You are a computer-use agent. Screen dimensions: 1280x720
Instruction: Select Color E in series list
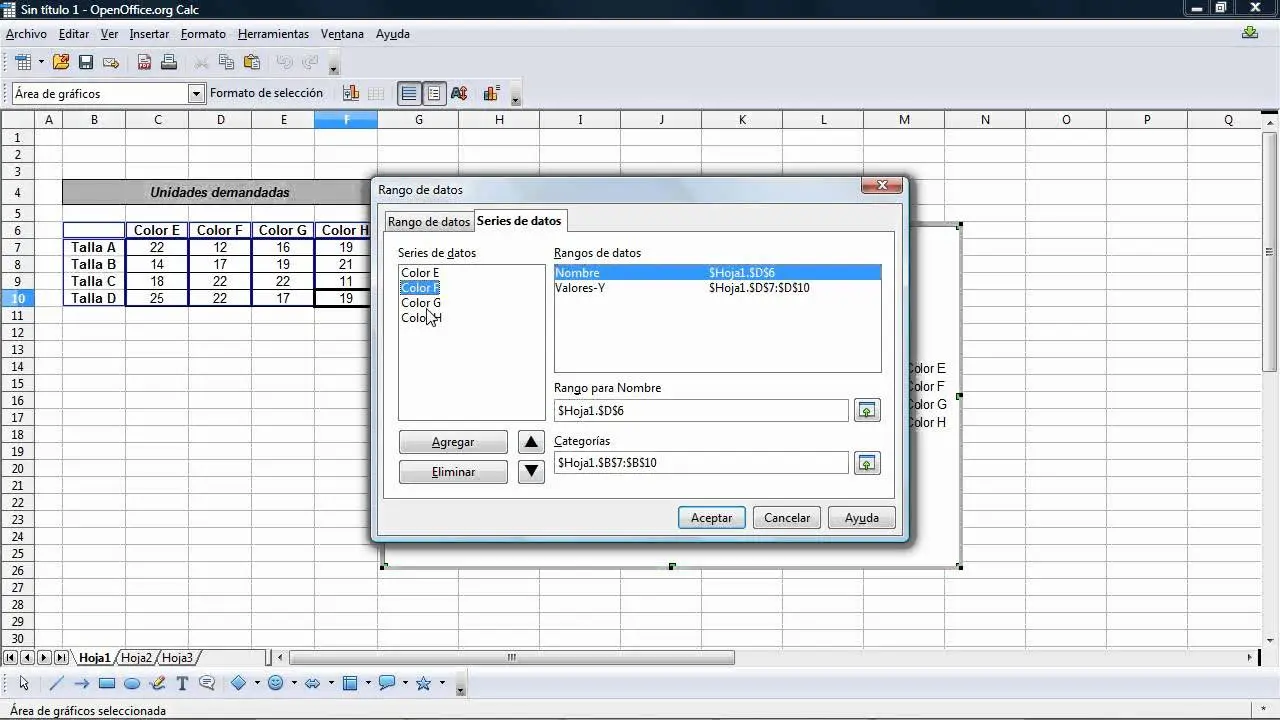pyautogui.click(x=420, y=273)
